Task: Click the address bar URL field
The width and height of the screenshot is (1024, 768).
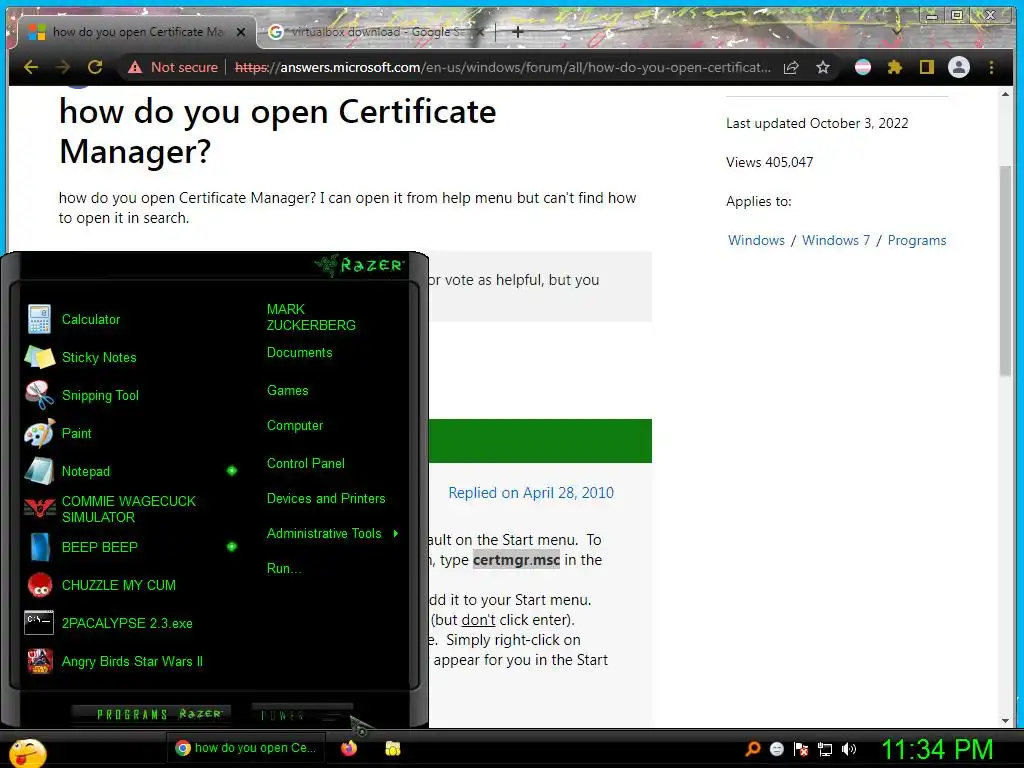Action: coord(503,67)
